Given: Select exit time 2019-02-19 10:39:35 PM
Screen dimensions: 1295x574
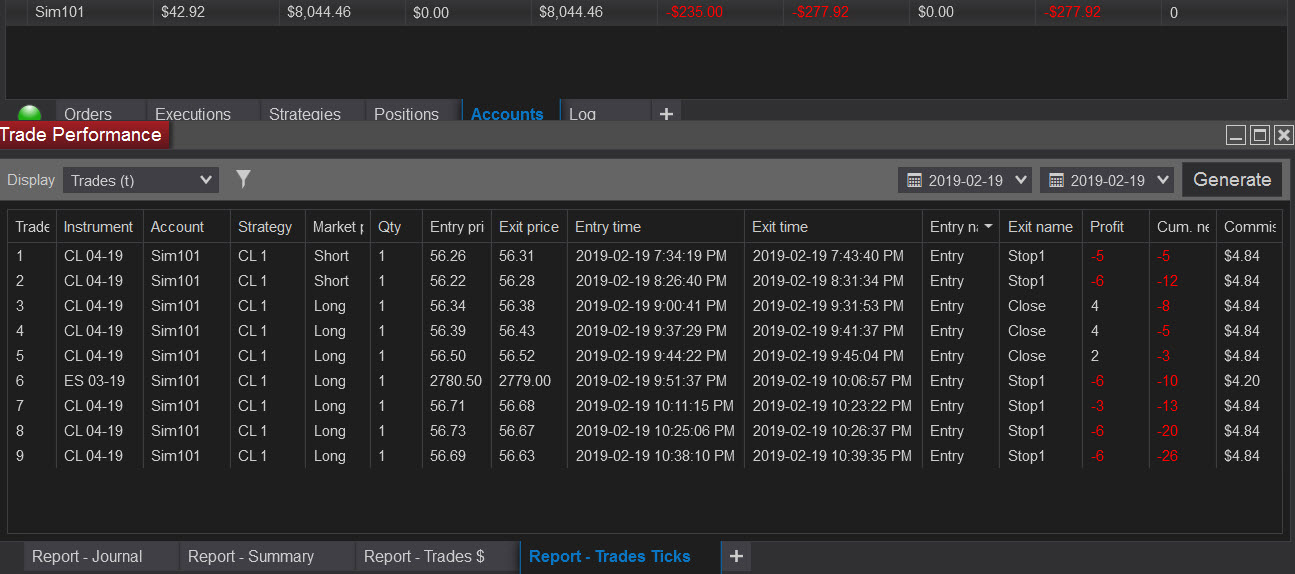Looking at the screenshot, I should (x=832, y=456).
